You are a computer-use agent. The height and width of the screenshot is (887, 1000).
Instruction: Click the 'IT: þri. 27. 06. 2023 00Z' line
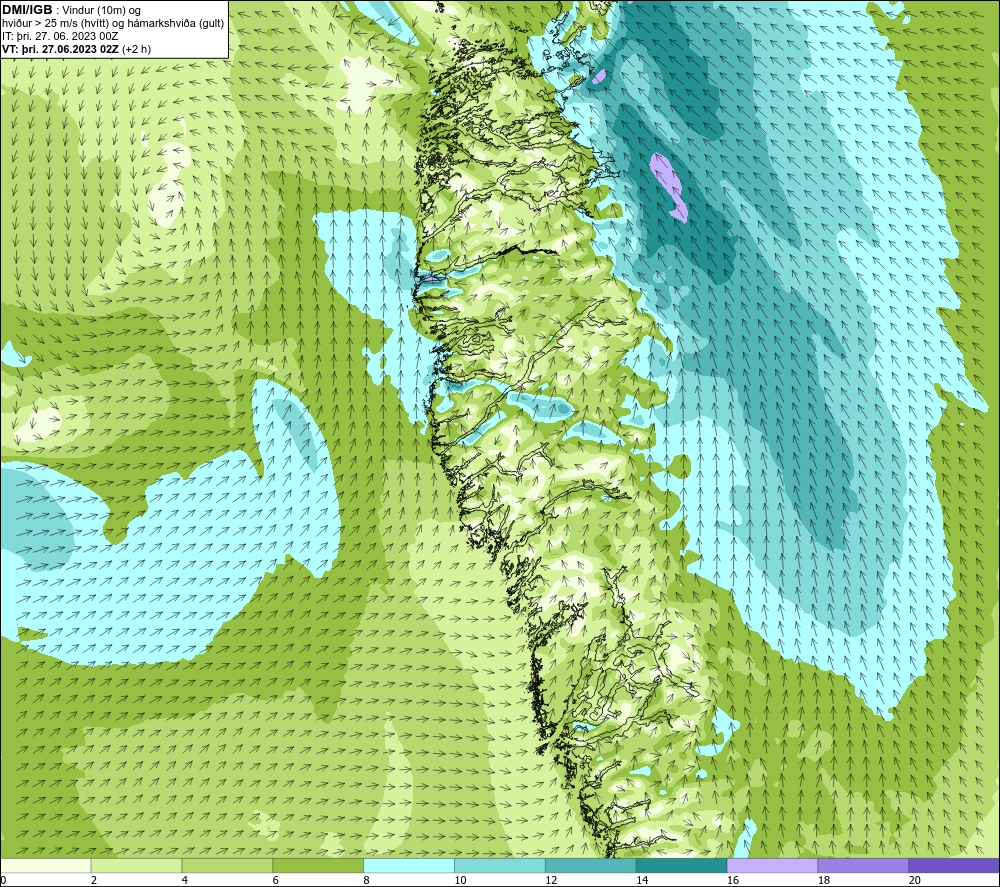point(60,36)
